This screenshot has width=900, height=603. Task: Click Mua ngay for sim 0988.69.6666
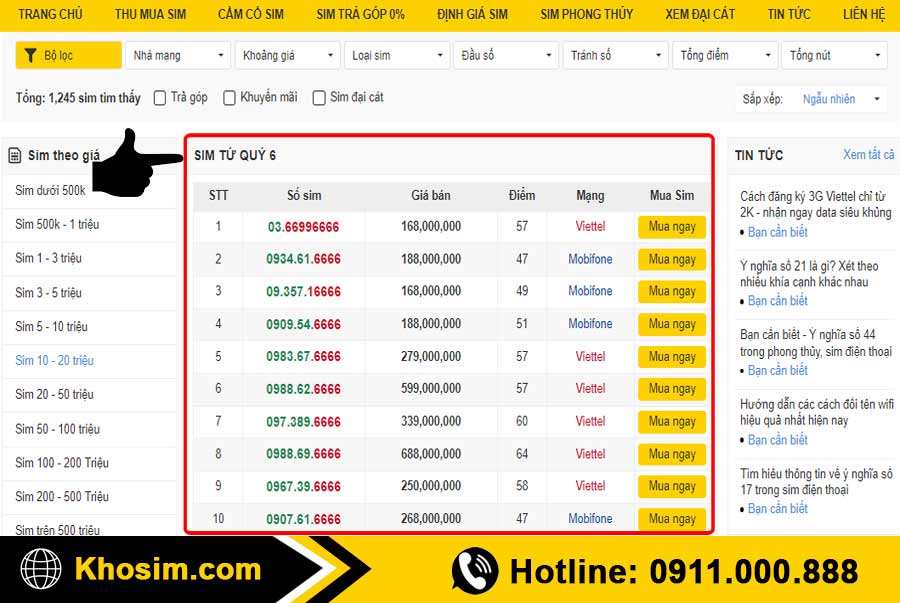(672, 454)
